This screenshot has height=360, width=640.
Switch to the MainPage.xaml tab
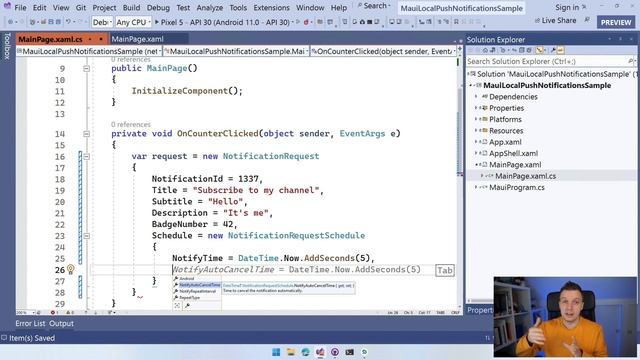[137, 39]
